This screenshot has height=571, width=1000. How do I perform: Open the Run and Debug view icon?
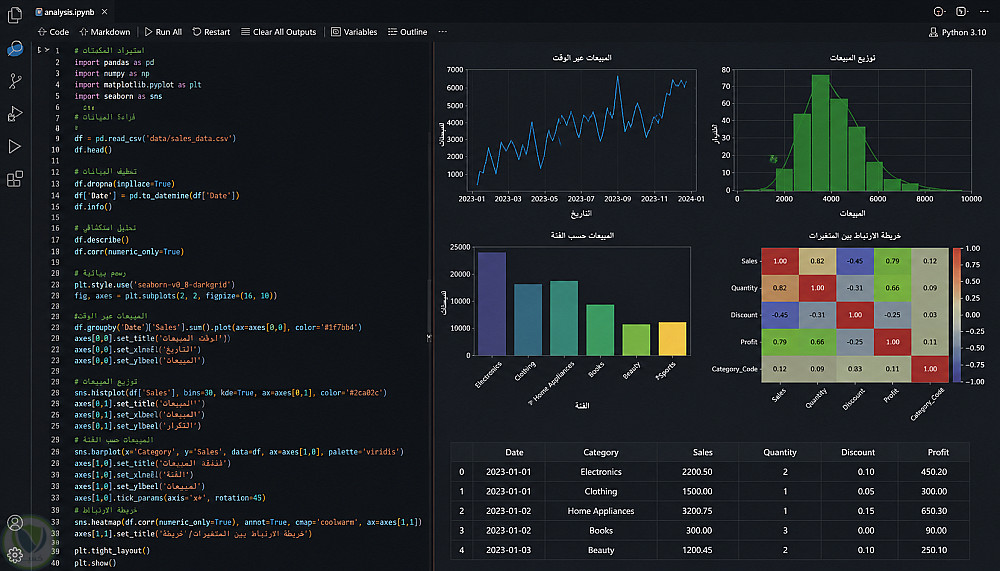pos(15,114)
